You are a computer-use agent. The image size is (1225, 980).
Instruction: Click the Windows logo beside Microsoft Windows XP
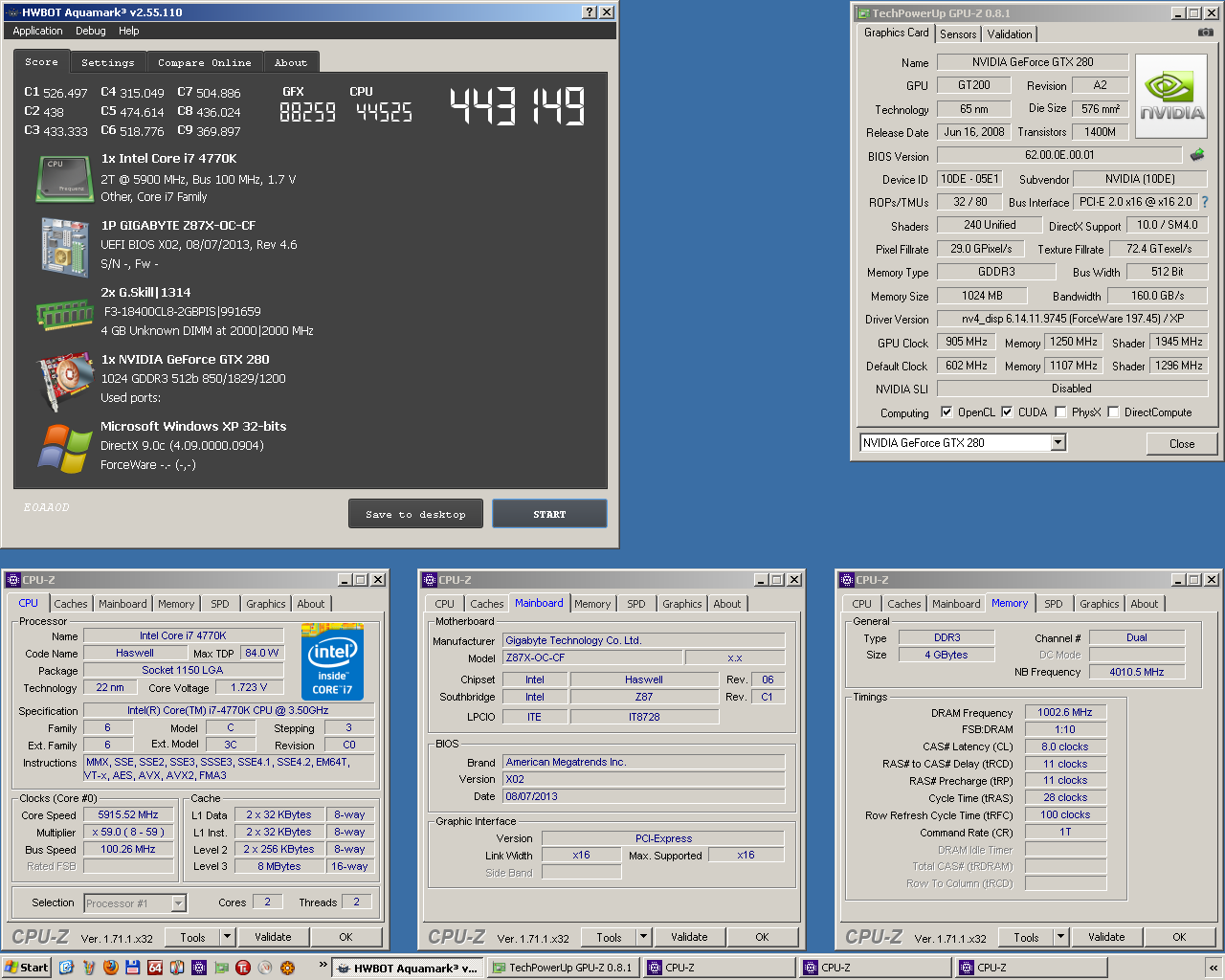(64, 448)
